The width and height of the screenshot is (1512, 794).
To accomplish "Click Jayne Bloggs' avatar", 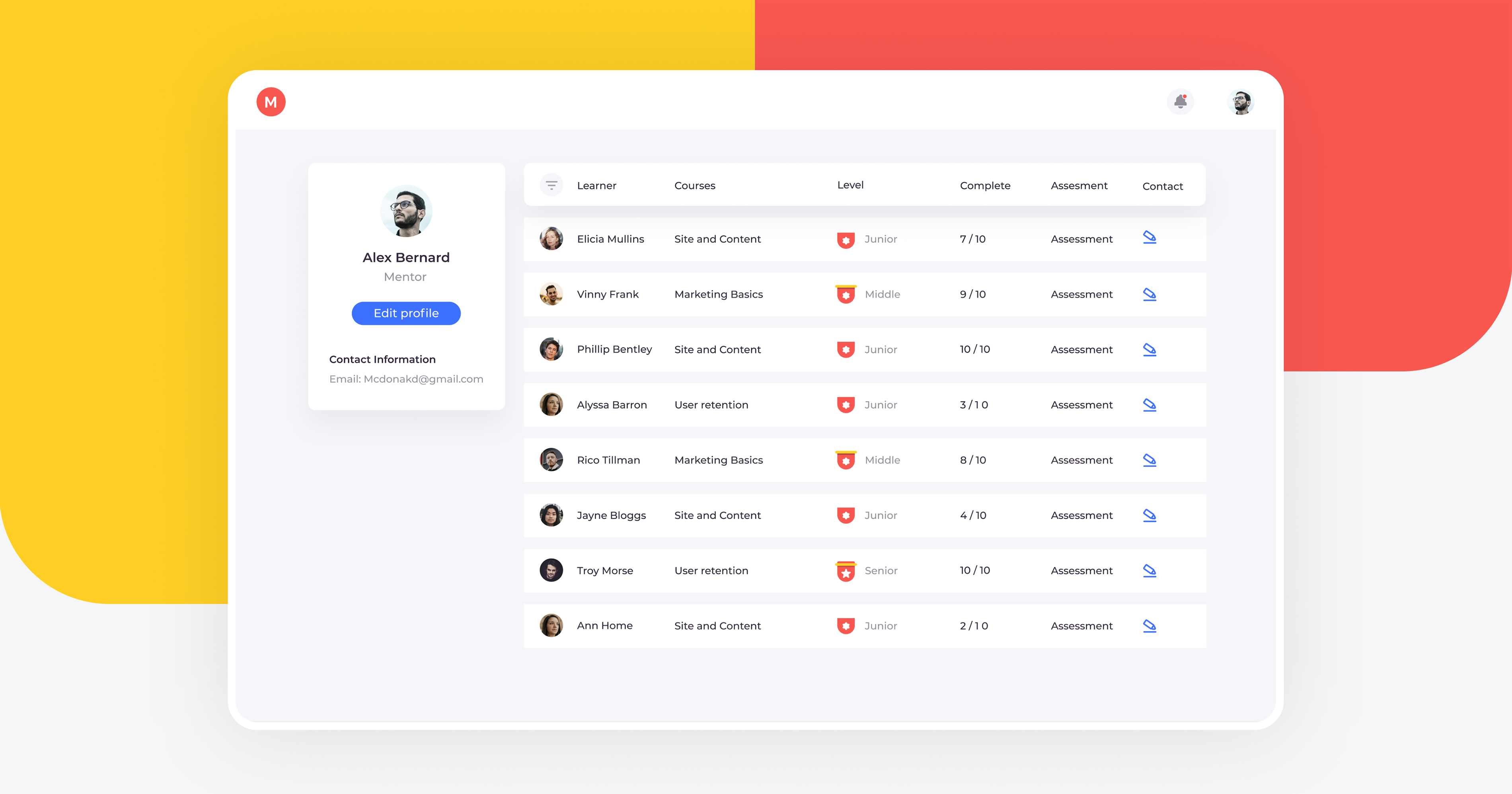I will [x=551, y=515].
